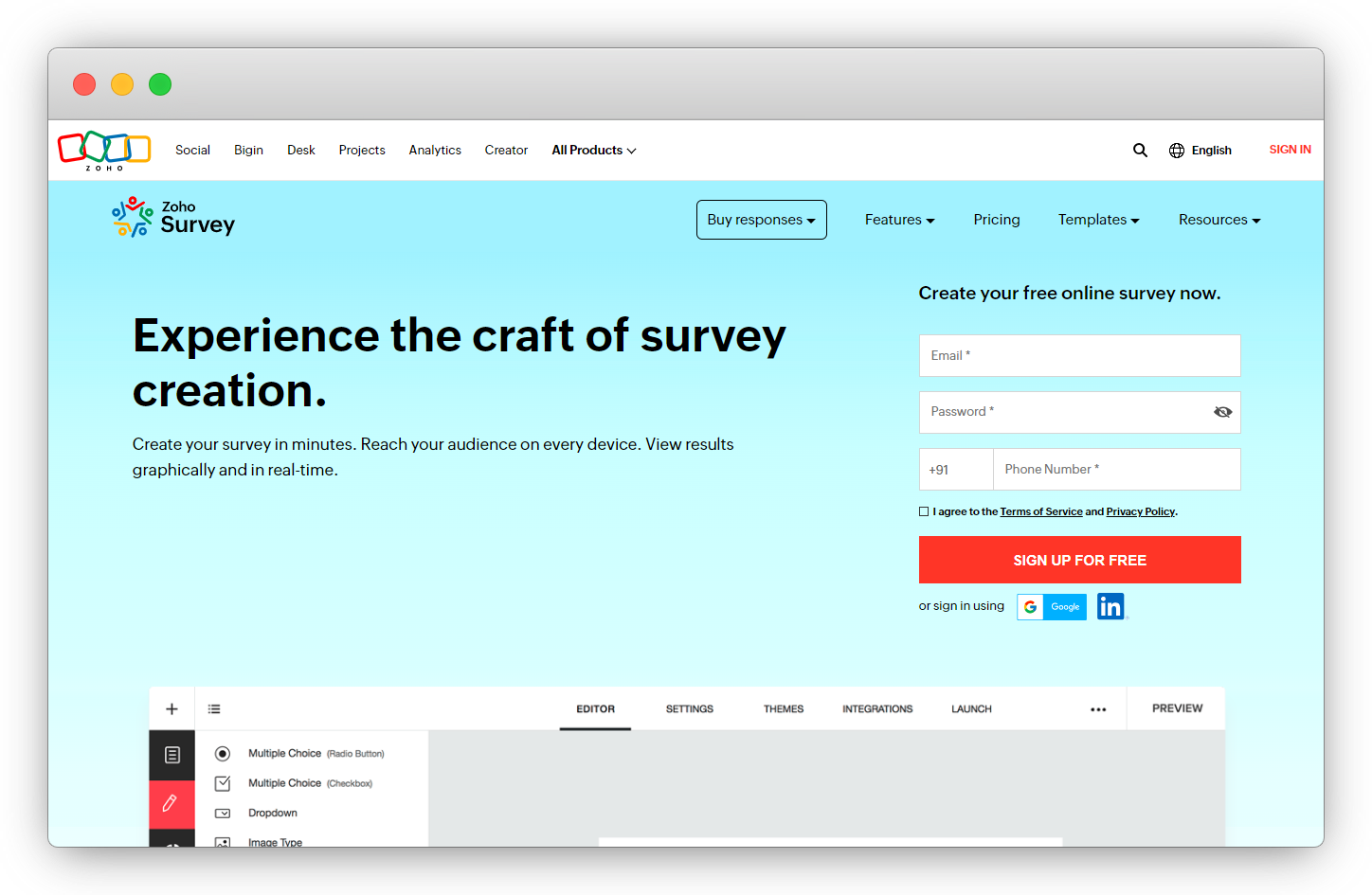1372x895 pixels.
Task: Open the search magnifier icon
Action: [x=1140, y=150]
